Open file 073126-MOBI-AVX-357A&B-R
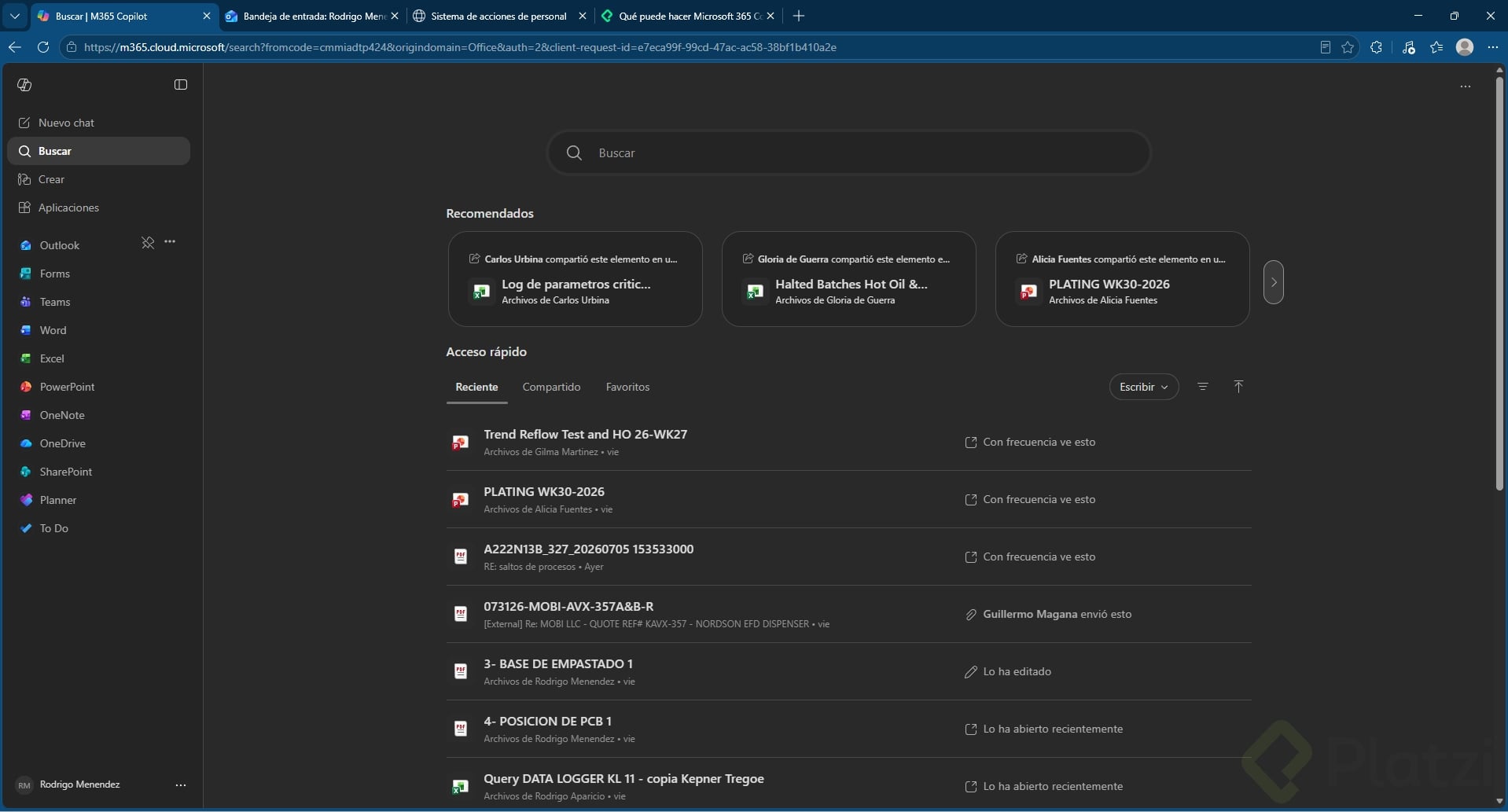 pos(848,615)
